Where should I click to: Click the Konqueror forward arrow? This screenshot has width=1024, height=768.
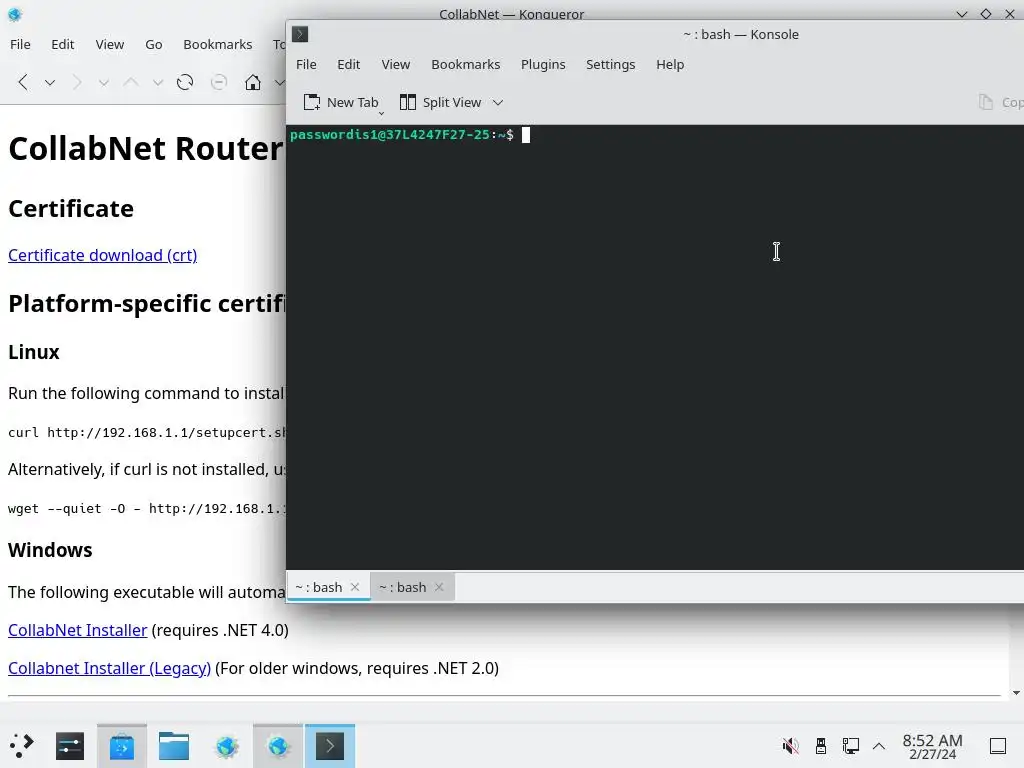click(x=76, y=82)
